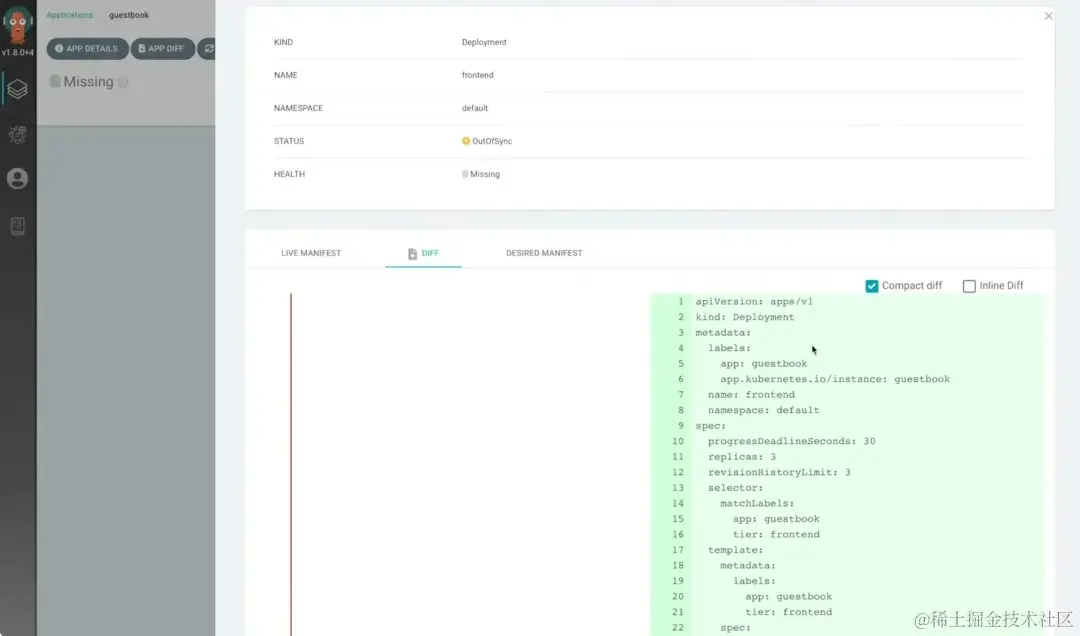Screen dimensions: 1080x636
Task: Click the document icon on DIFF tab
Action: [412, 254]
